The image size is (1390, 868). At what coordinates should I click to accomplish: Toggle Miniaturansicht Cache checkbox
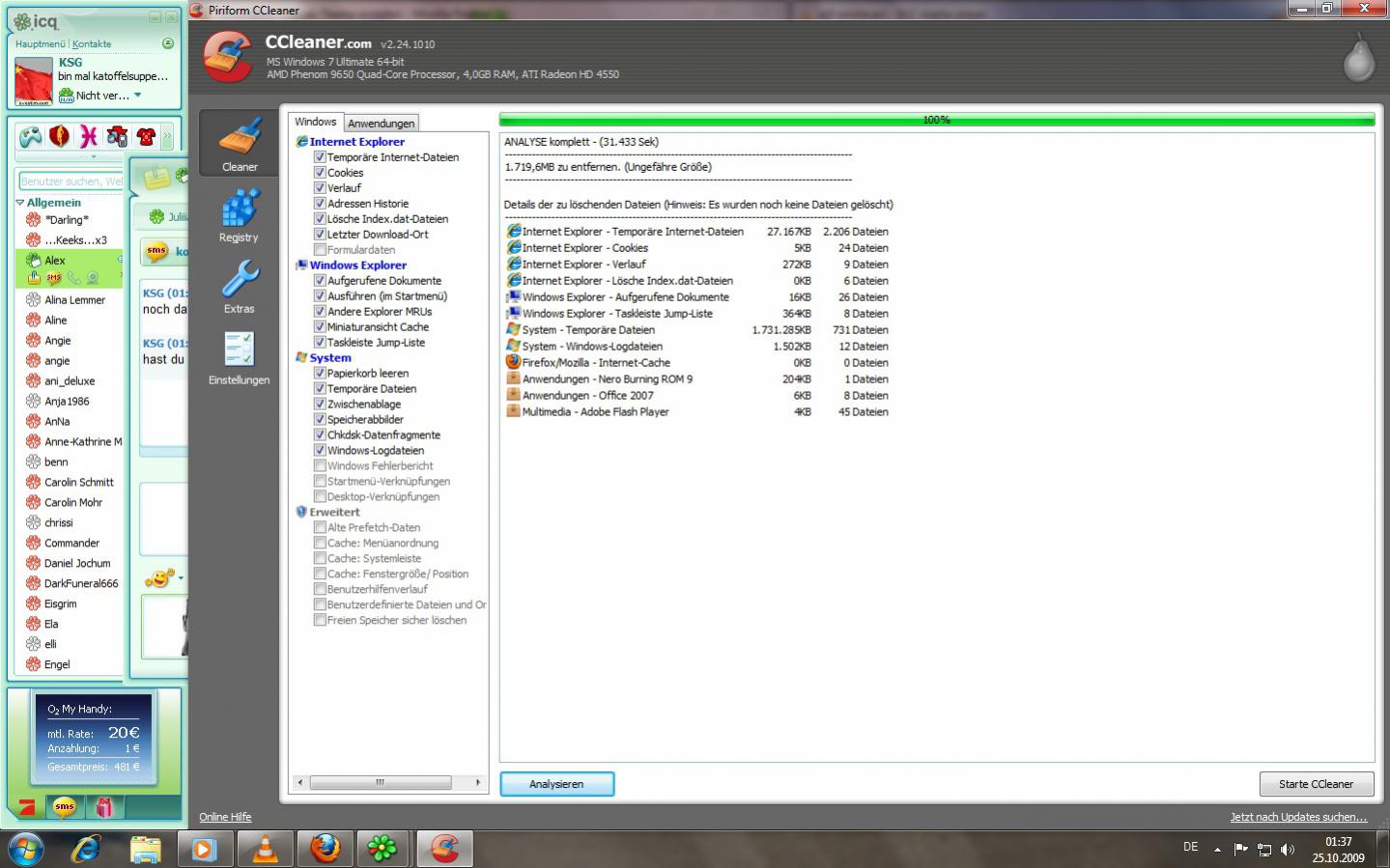click(x=320, y=326)
